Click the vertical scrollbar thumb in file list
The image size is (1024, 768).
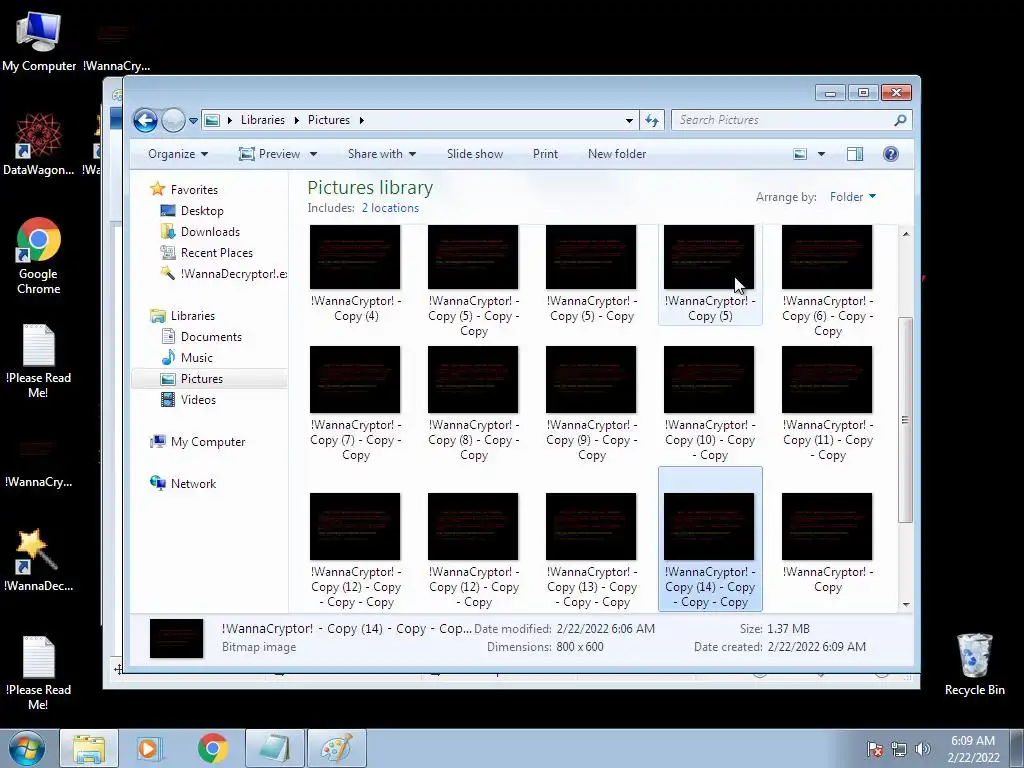(x=905, y=420)
